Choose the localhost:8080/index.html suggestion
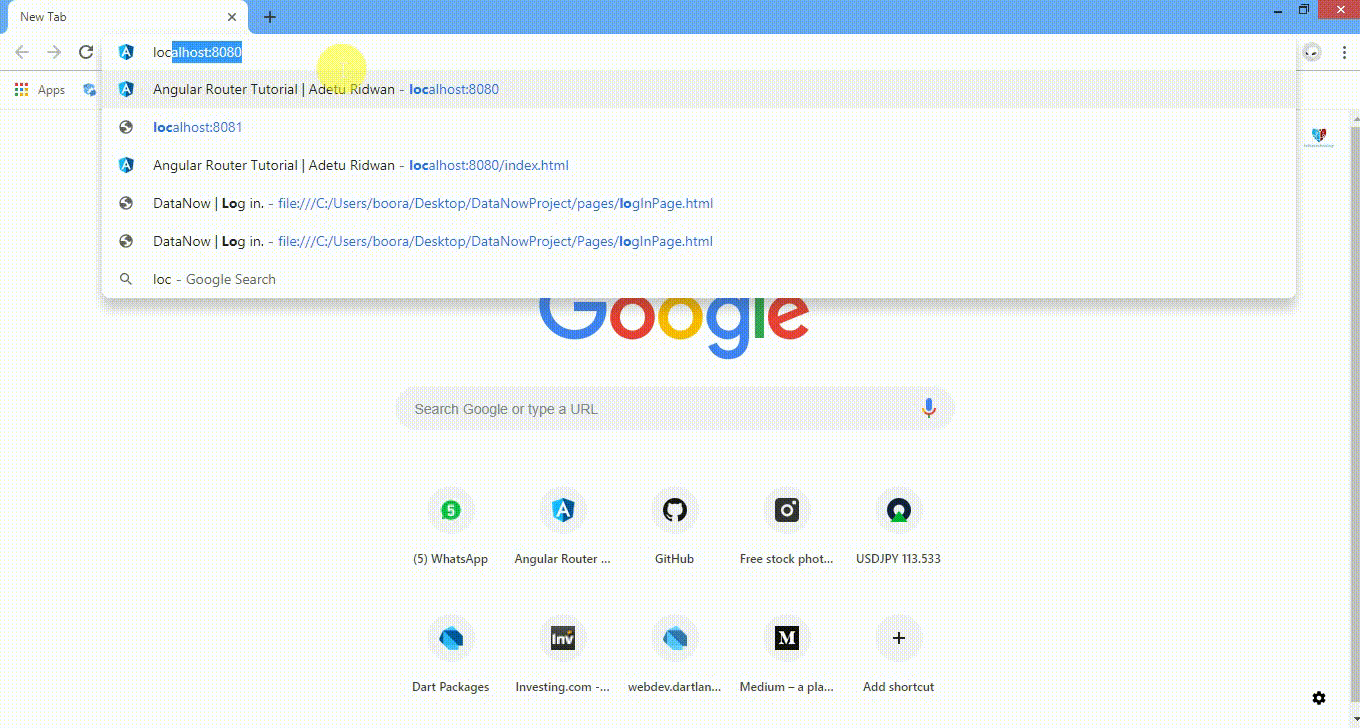This screenshot has height=728, width=1360. tap(699, 165)
